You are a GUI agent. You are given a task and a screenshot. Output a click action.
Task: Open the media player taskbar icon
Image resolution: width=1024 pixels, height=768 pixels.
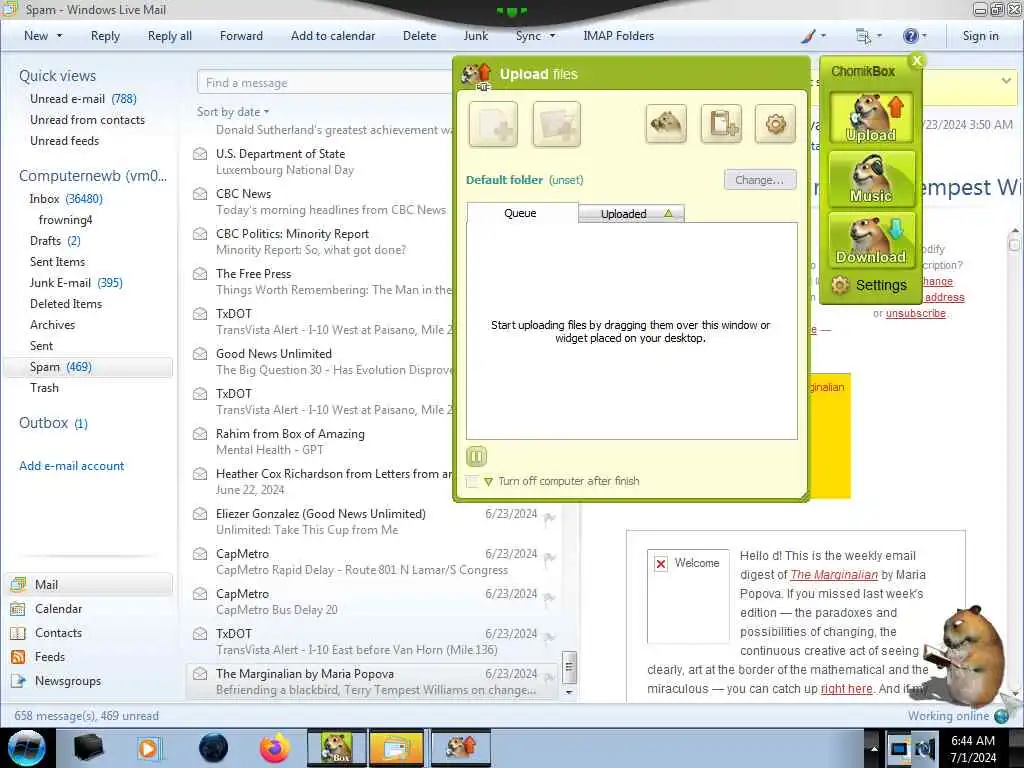pos(148,748)
